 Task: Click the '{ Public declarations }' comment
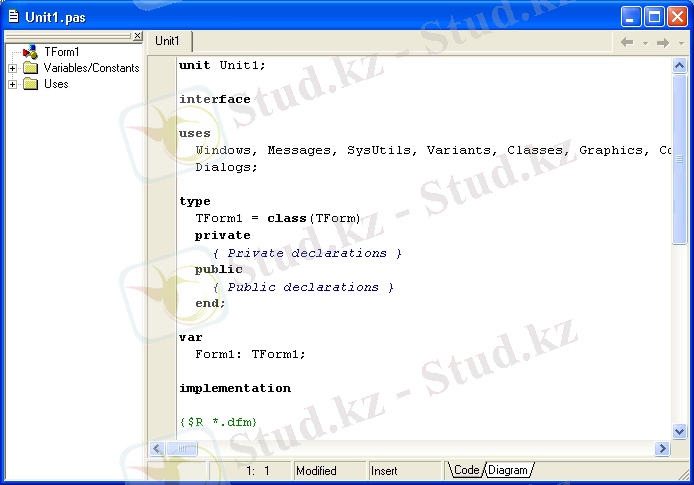303,287
